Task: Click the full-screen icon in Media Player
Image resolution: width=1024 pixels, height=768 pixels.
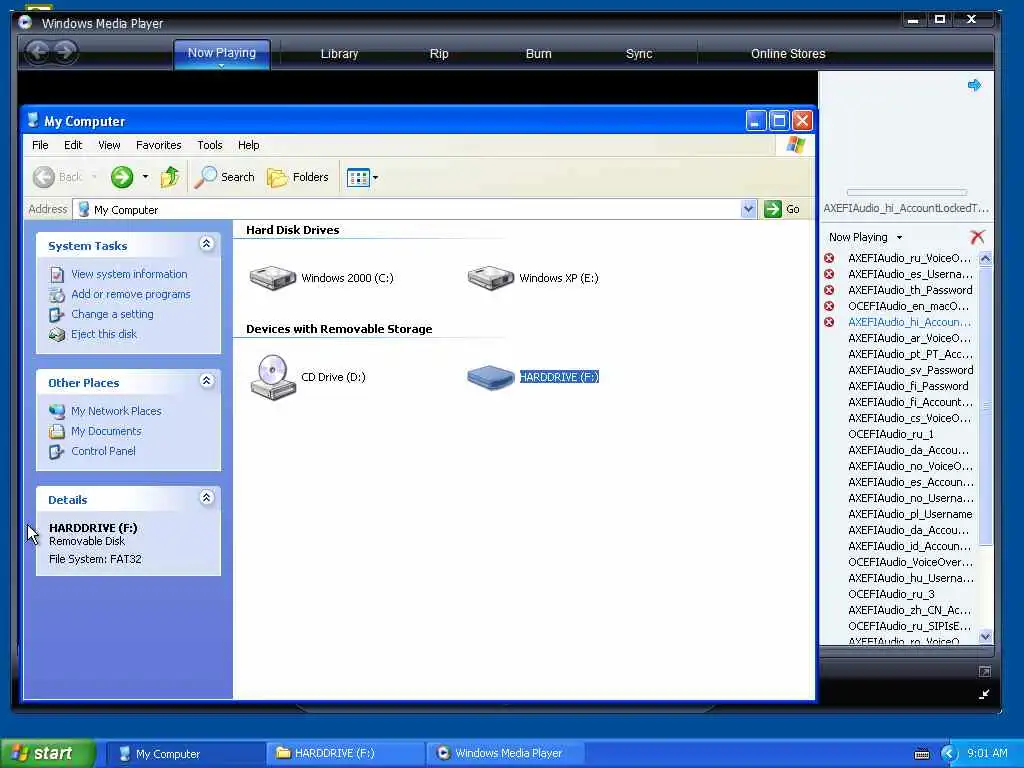Action: point(984,671)
